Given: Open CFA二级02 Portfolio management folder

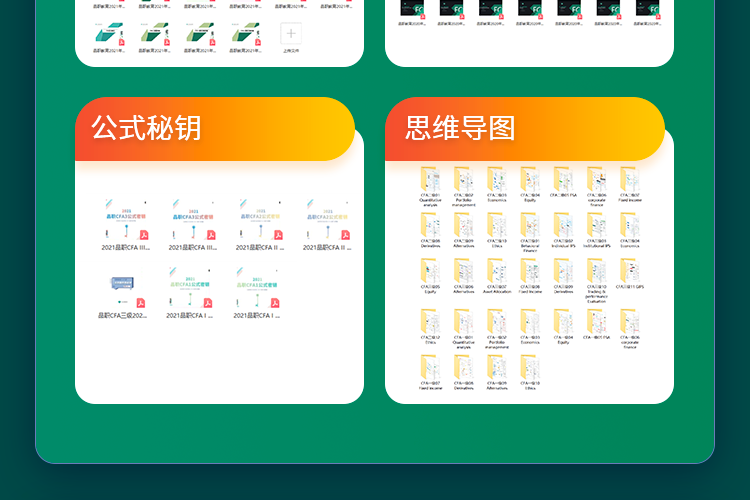Looking at the screenshot, I should tap(463, 187).
